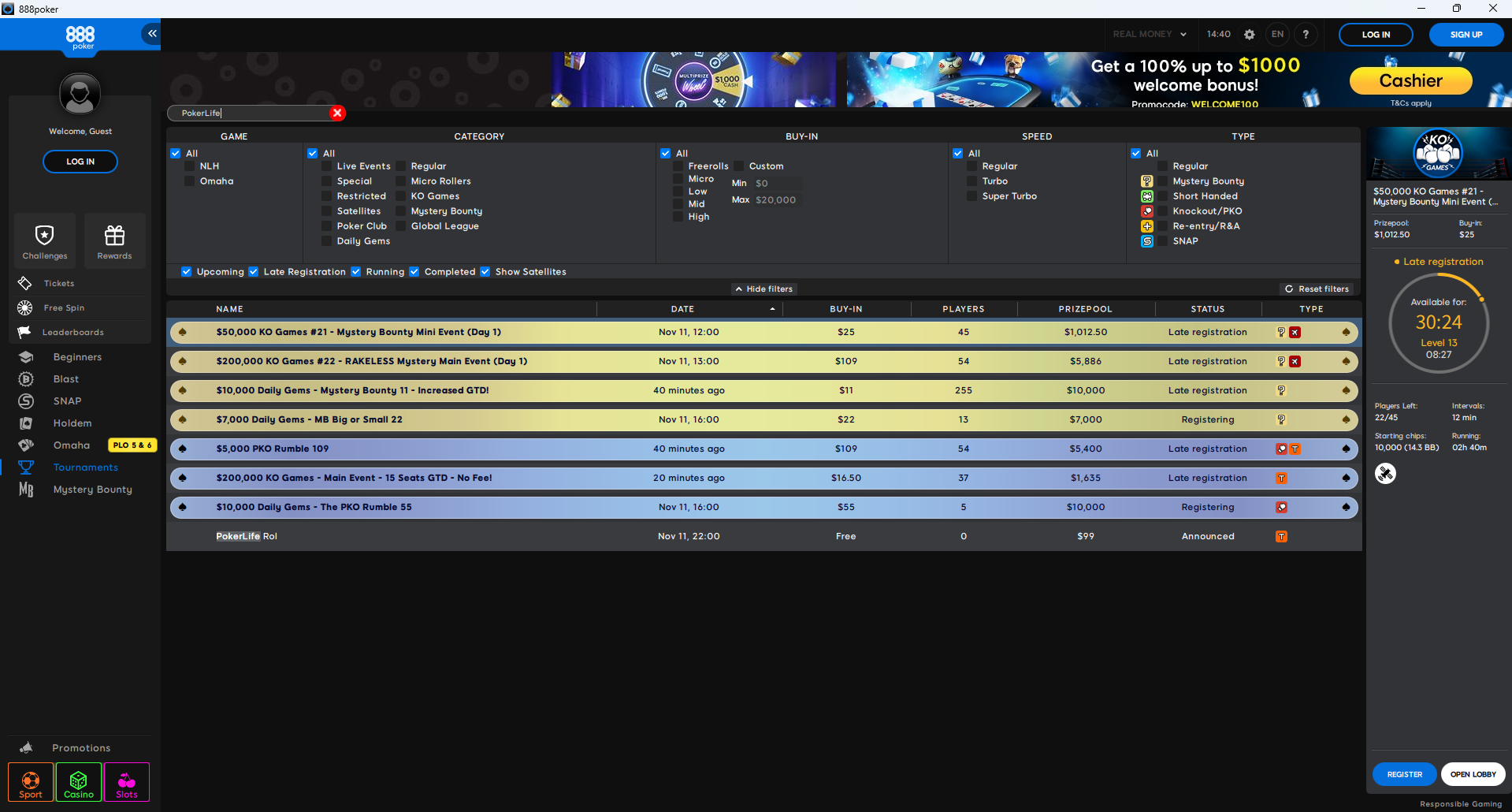This screenshot has height=812, width=1512.
Task: Open Leaderboards via its trophy icon
Action: pyautogui.click(x=25, y=332)
